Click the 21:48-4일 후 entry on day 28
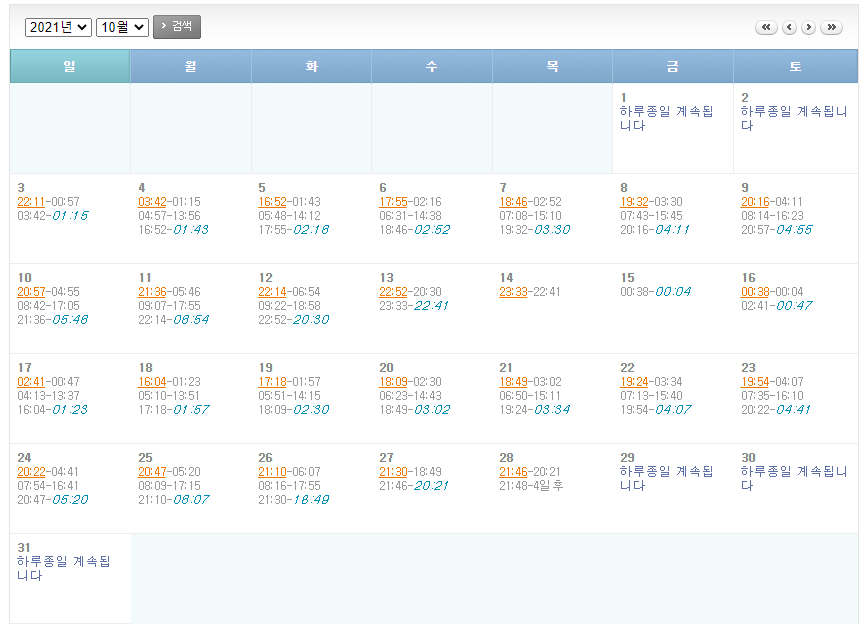 [531, 486]
